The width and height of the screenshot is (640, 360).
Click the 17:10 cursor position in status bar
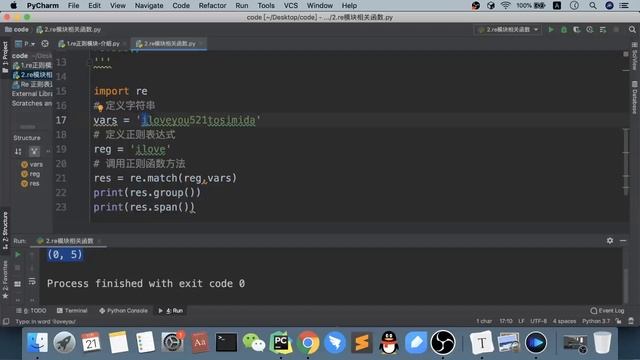tap(506, 321)
